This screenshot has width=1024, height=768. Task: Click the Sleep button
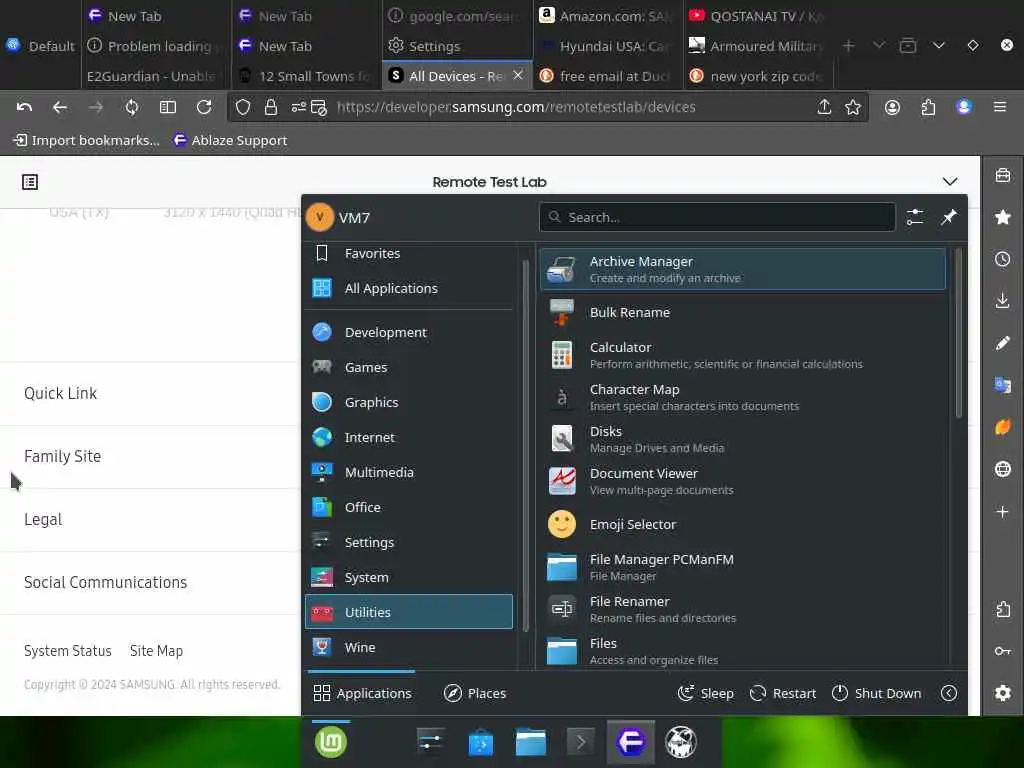(706, 693)
